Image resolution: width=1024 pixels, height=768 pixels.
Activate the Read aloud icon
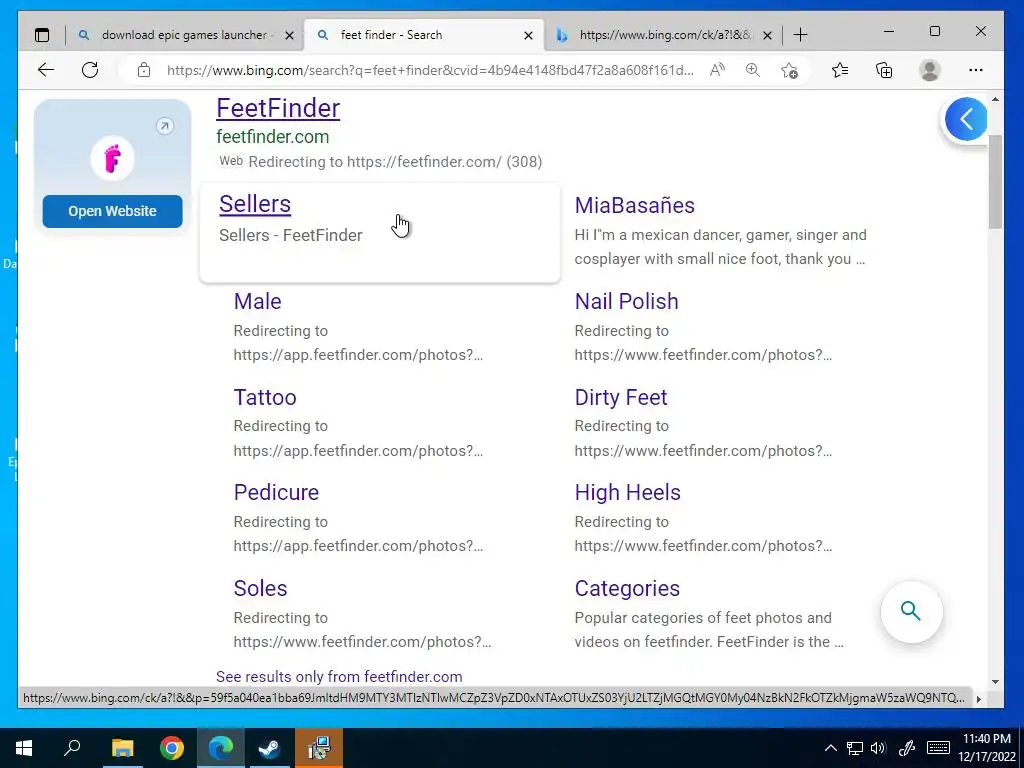tap(717, 70)
